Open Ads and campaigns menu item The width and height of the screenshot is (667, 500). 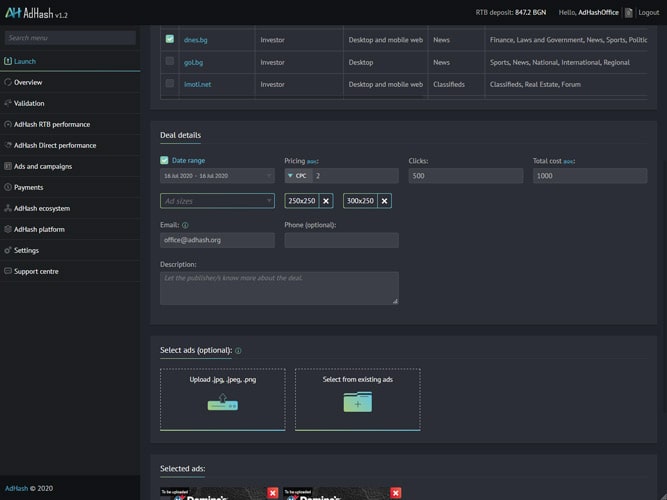coord(42,166)
